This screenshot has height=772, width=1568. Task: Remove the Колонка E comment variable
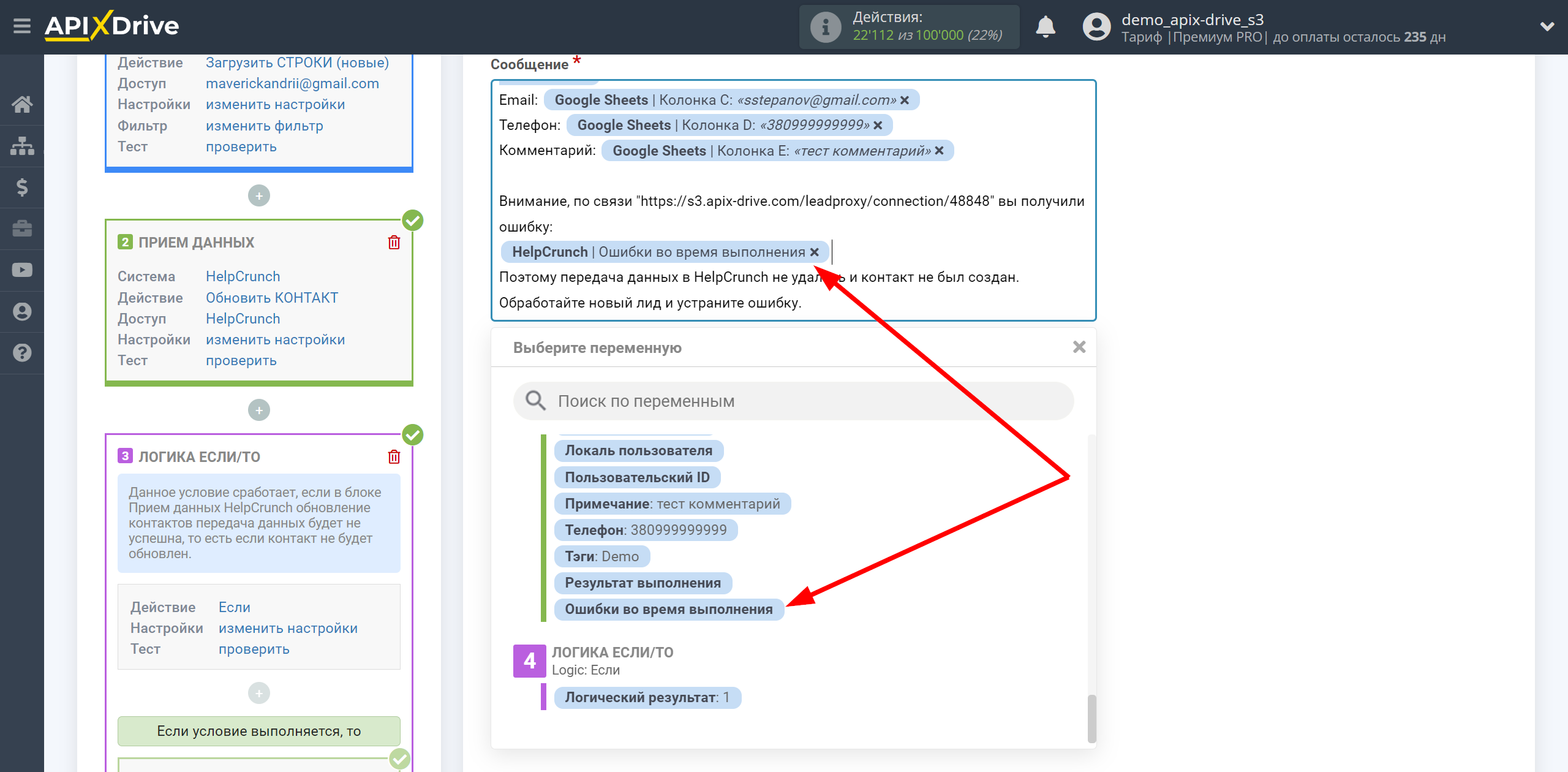(939, 151)
